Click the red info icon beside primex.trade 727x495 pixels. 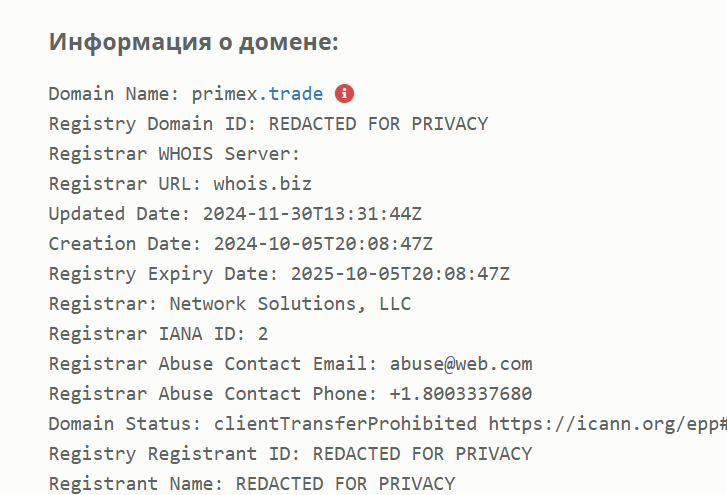(x=344, y=94)
